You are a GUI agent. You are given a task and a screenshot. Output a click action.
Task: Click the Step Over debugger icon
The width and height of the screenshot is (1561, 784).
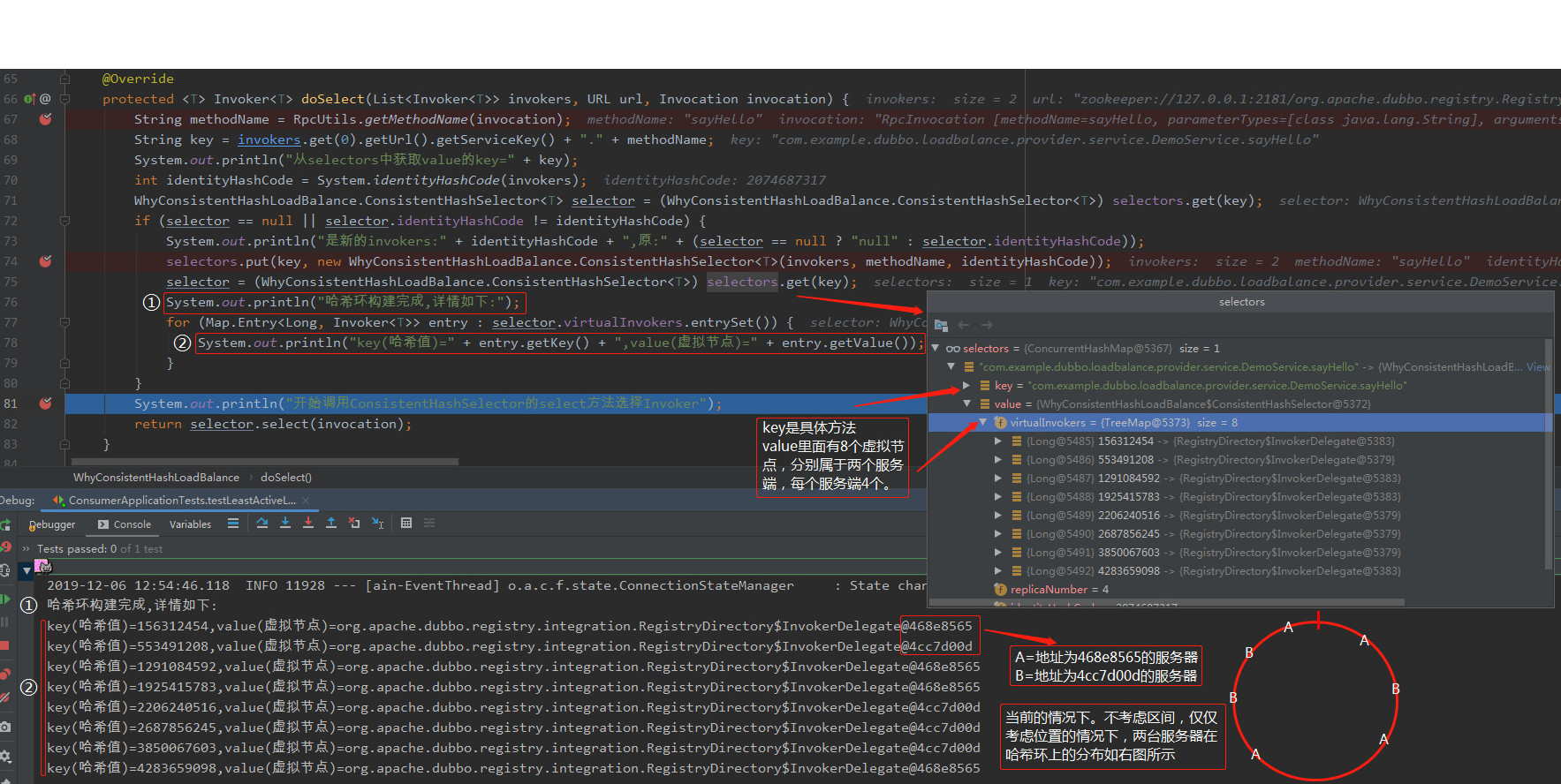[262, 523]
